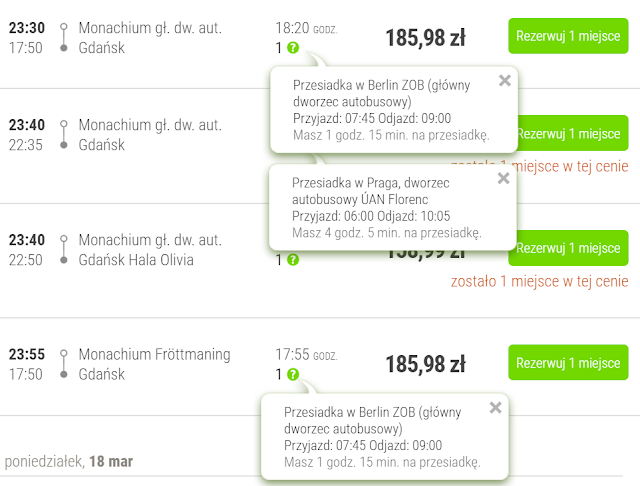The image size is (640, 486).
Task: Click the 23:55 departure time
Action: (26, 354)
